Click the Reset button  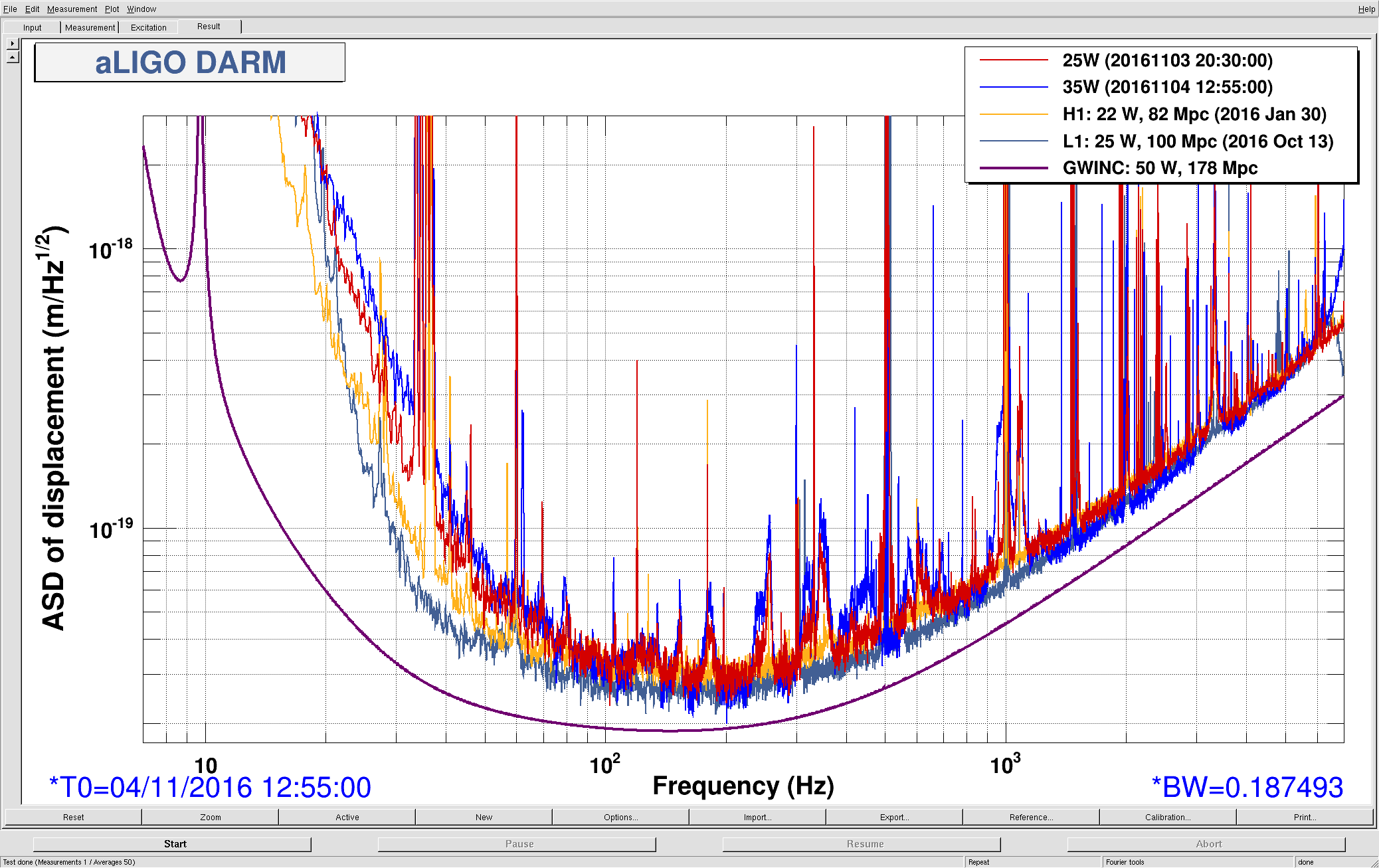point(73,817)
